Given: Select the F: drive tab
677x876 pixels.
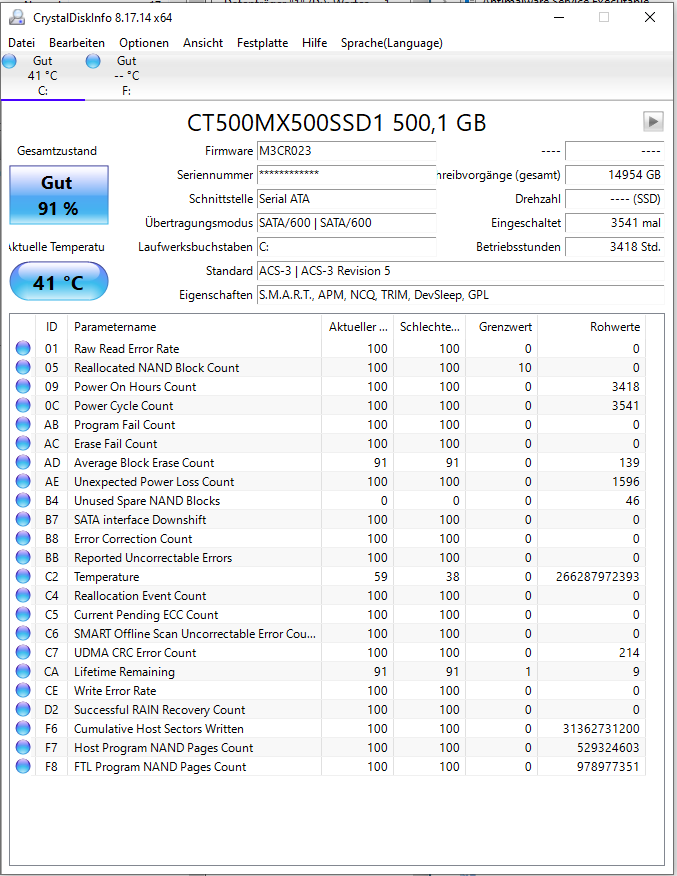Looking at the screenshot, I should (x=127, y=76).
